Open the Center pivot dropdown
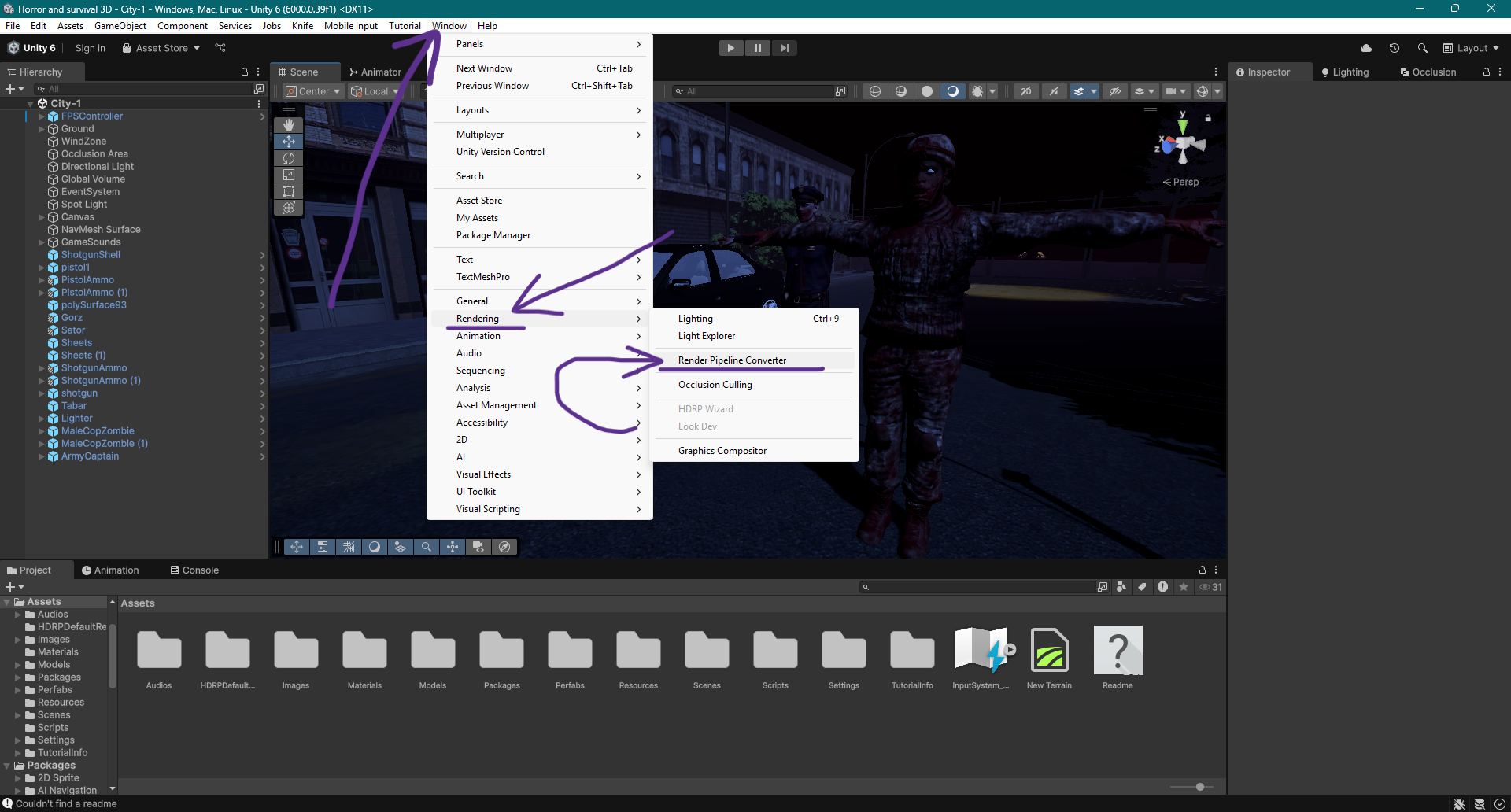This screenshot has width=1511, height=812. click(313, 91)
